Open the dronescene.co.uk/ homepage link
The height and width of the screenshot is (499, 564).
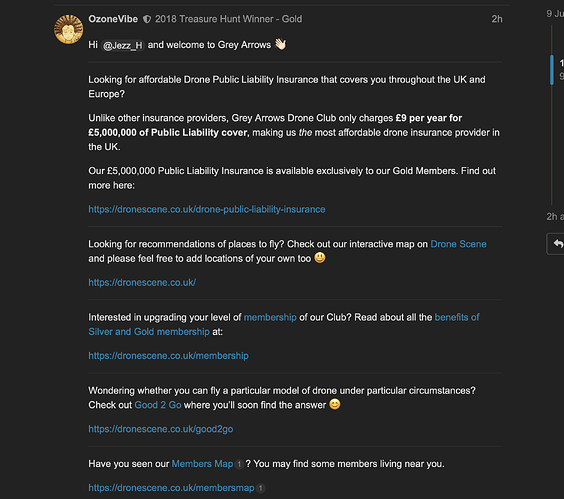pos(142,282)
